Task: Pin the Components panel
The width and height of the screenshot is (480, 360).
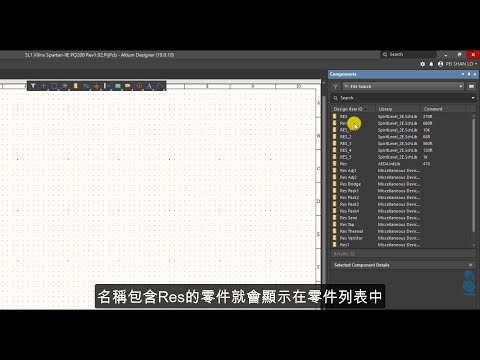Action: coord(469,74)
